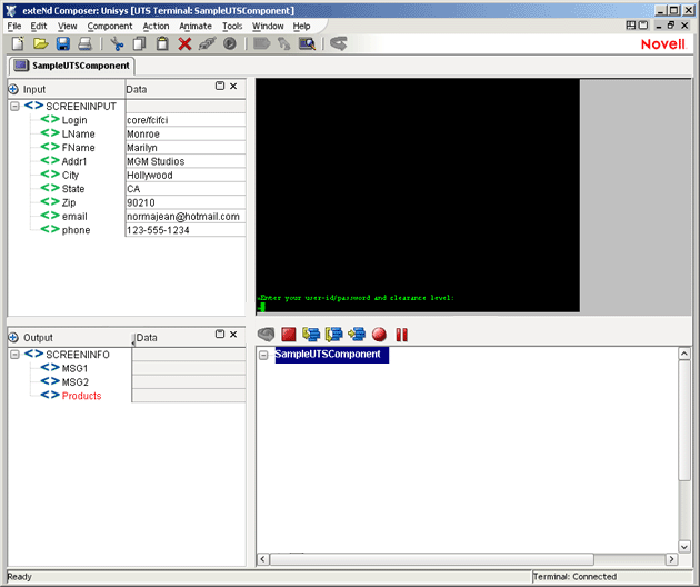700x587 pixels.
Task: Delete using the red X toolbar icon
Action: click(x=185, y=44)
